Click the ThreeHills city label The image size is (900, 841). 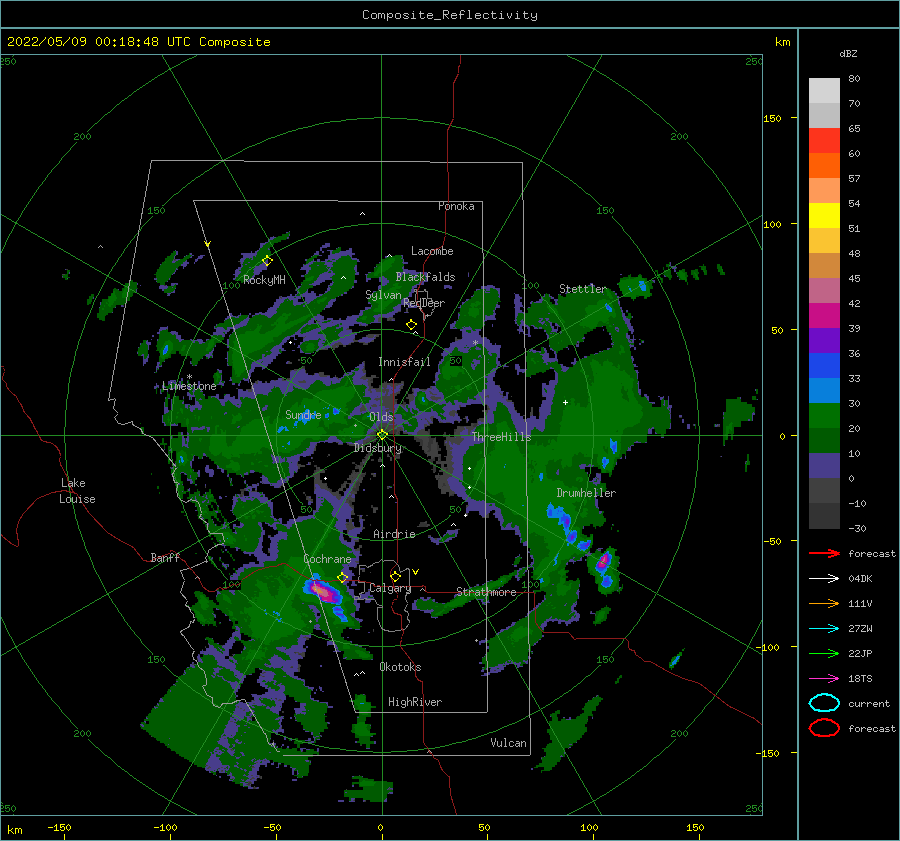tap(502, 437)
